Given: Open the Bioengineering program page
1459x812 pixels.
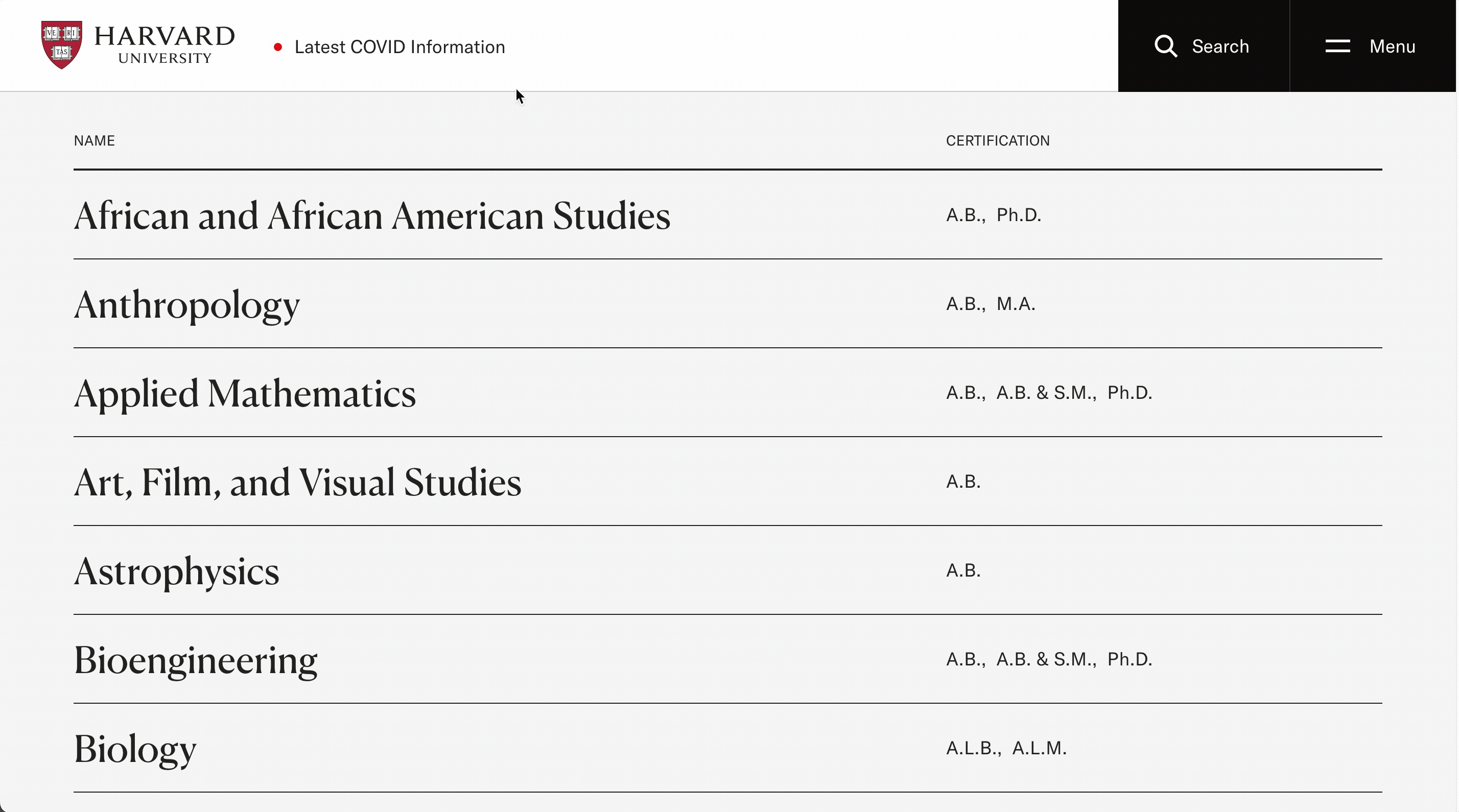Looking at the screenshot, I should [196, 660].
